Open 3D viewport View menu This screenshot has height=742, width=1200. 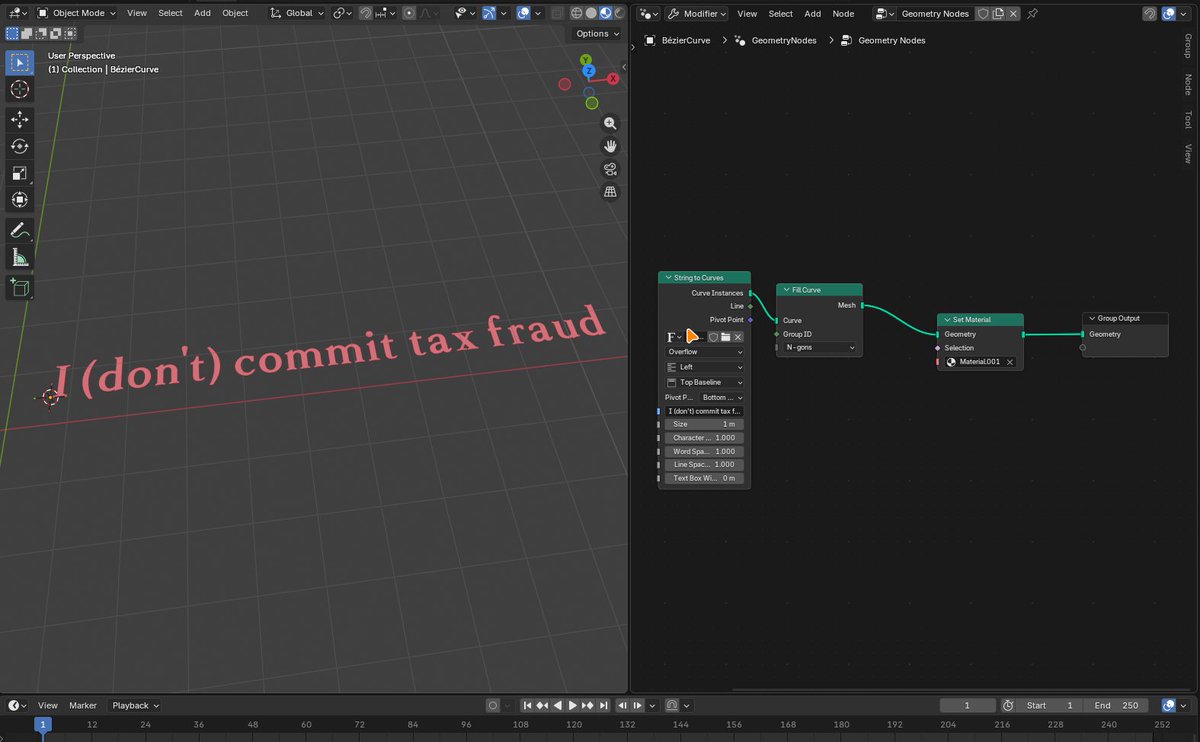coord(137,13)
